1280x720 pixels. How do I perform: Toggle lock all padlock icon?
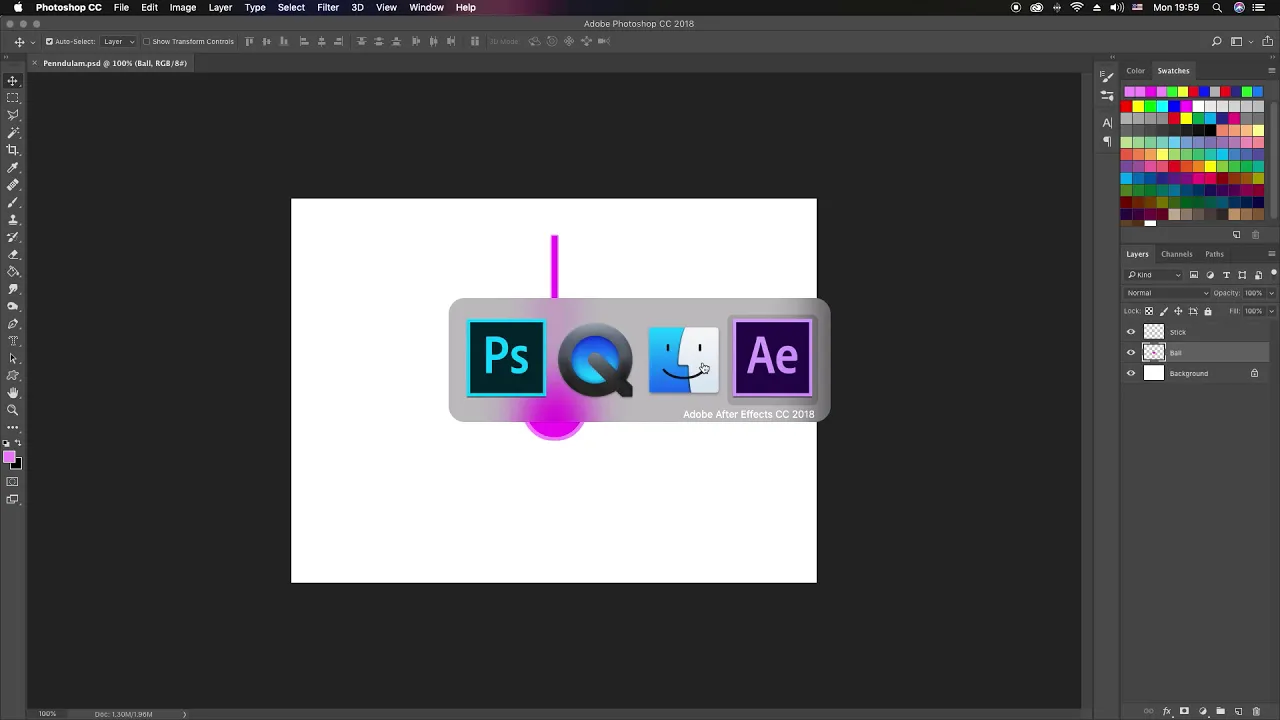(1207, 311)
